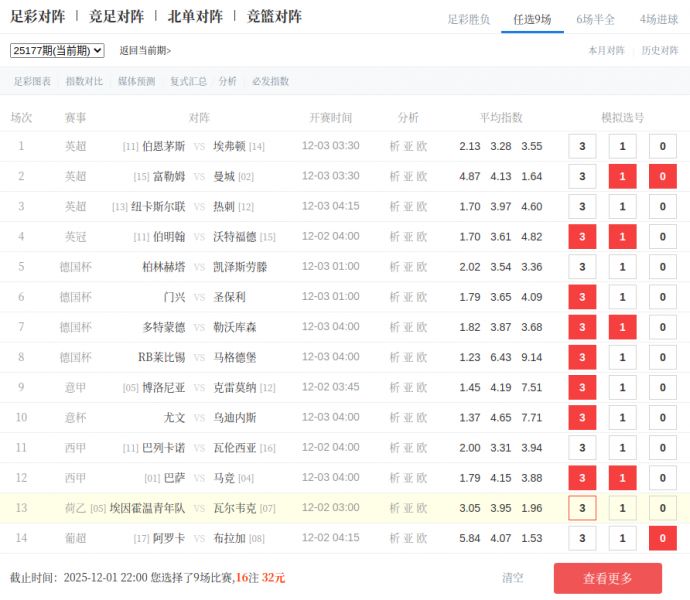690x600 pixels.
Task: Click the 清空 clear button
Action: [512, 577]
